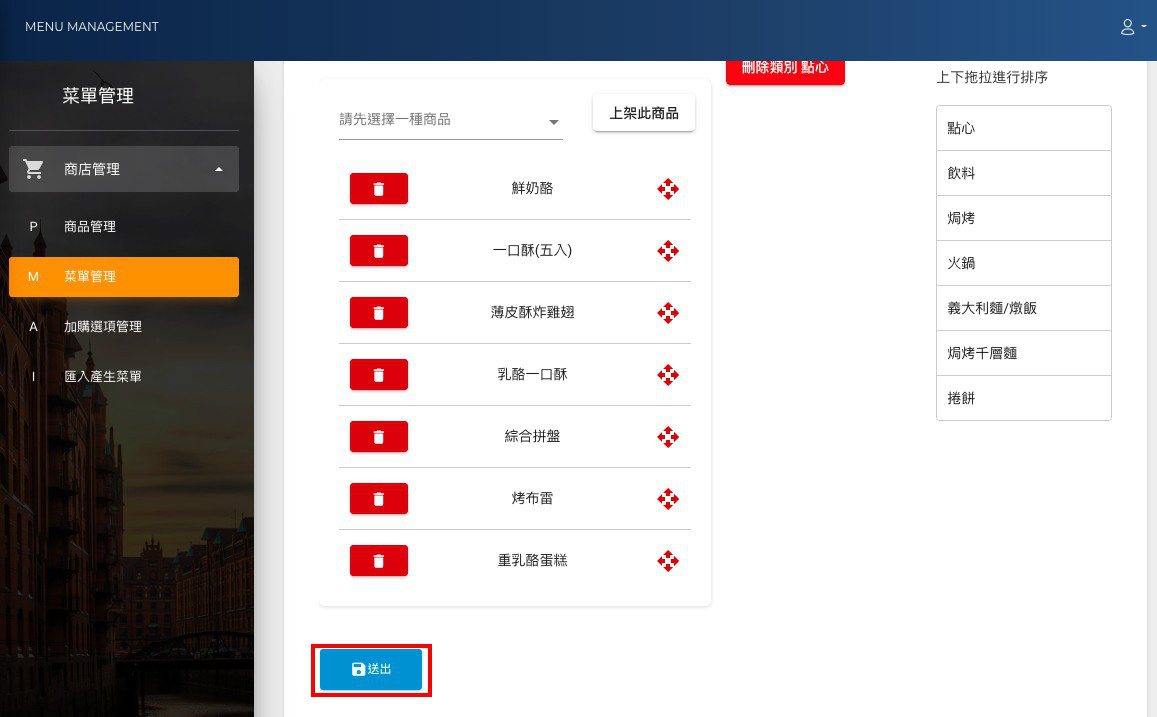The height and width of the screenshot is (717, 1157).
Task: Open the dropdown caret beside the user icon
Action: coord(1144,27)
